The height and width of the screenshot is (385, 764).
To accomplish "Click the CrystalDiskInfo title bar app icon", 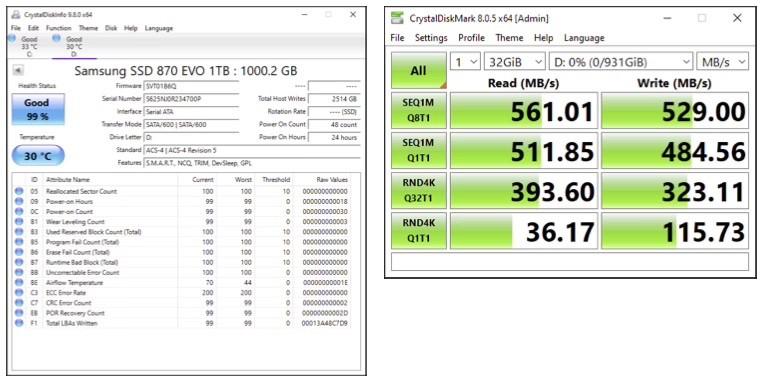I will click(16, 15).
